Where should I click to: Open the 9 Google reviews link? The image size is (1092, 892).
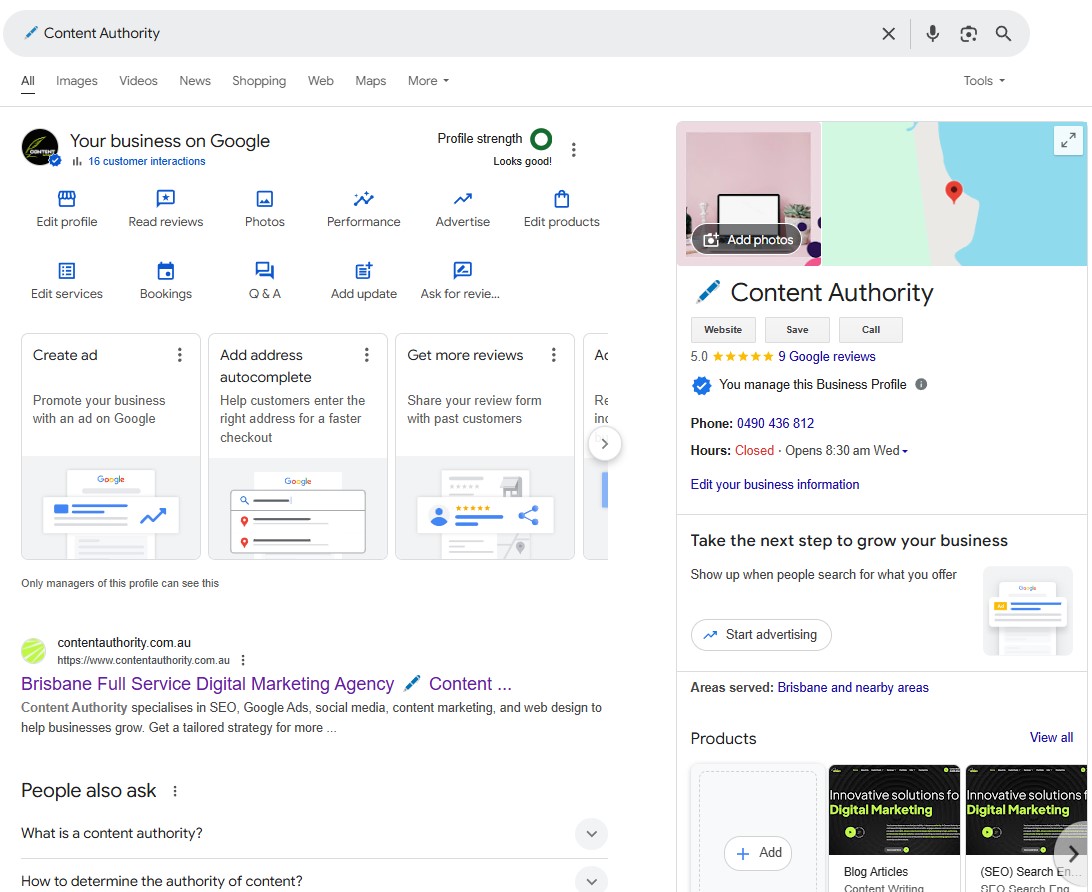coord(827,355)
